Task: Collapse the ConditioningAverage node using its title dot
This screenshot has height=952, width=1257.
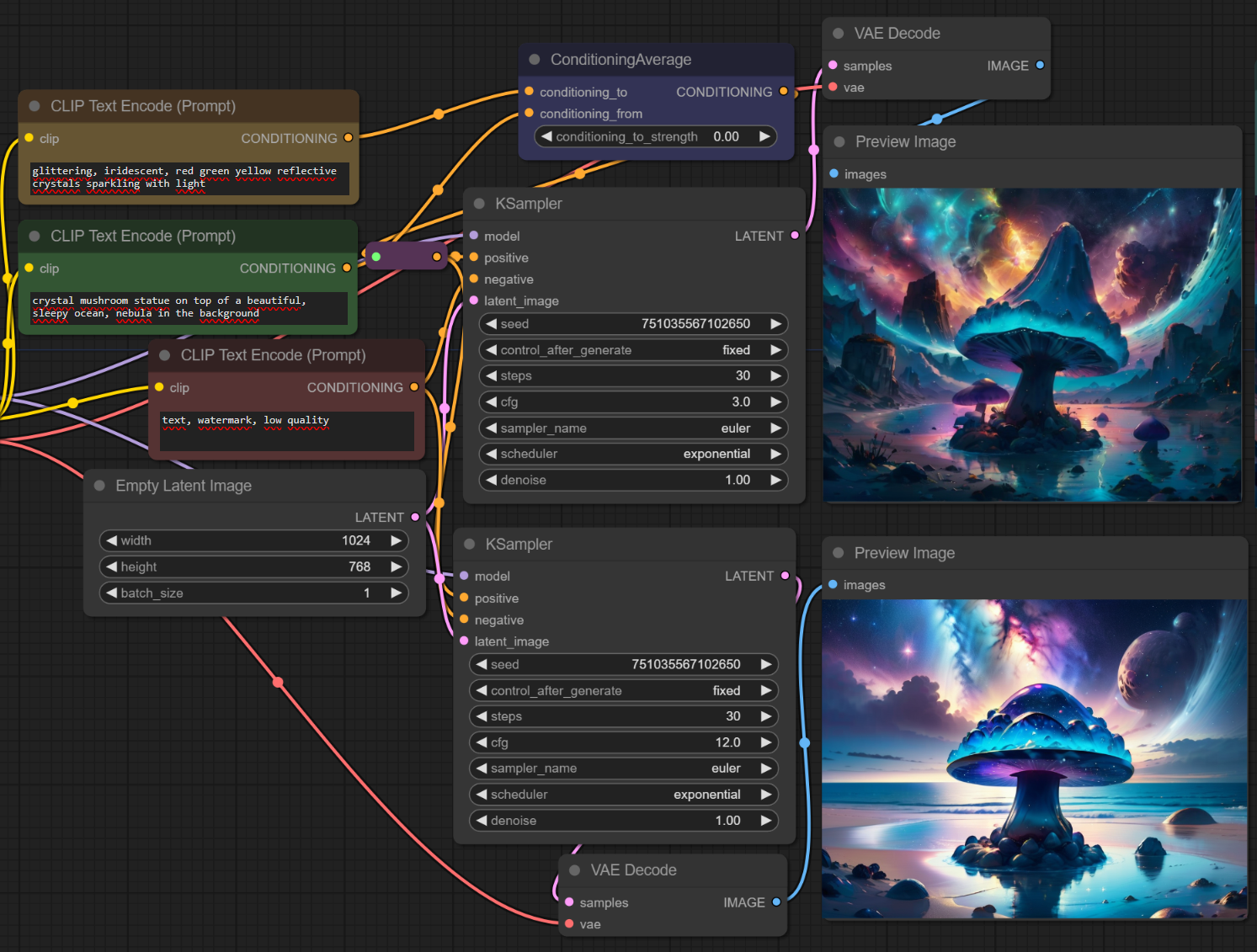Action: [x=534, y=60]
